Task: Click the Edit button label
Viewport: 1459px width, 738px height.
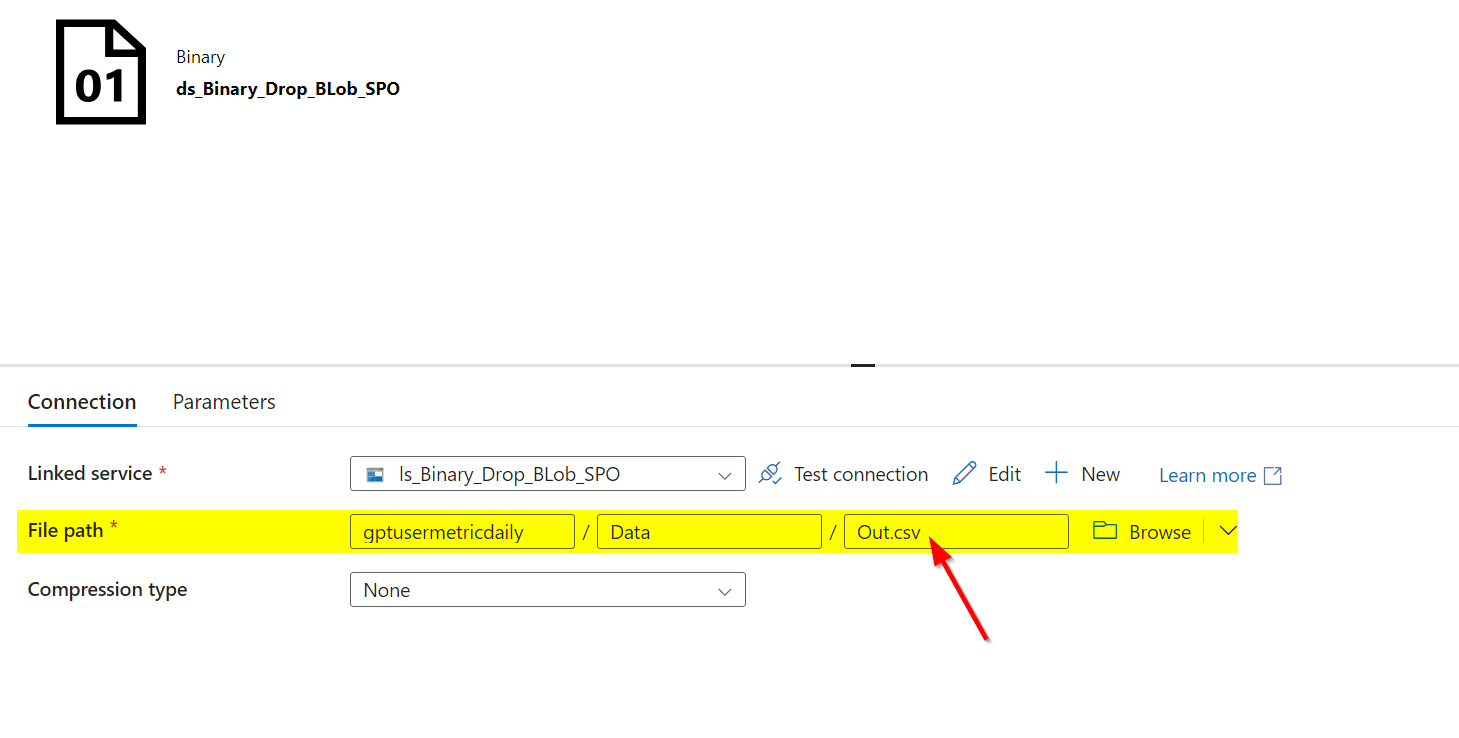Action: pos(1004,473)
